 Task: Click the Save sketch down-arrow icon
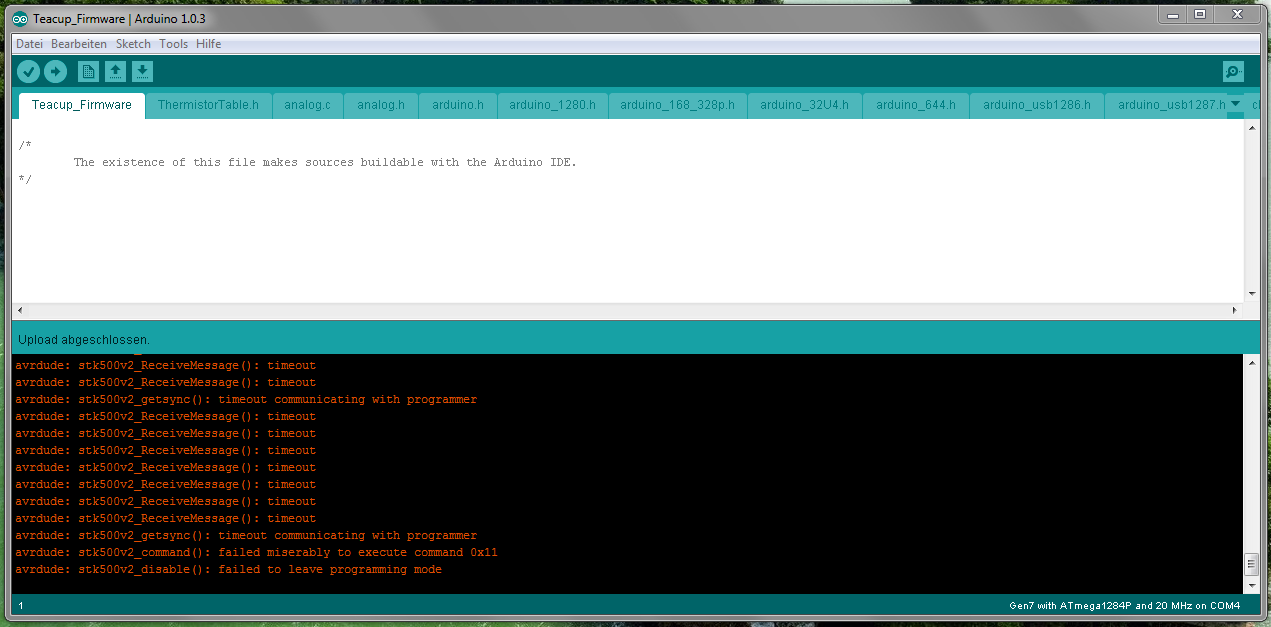(x=143, y=71)
